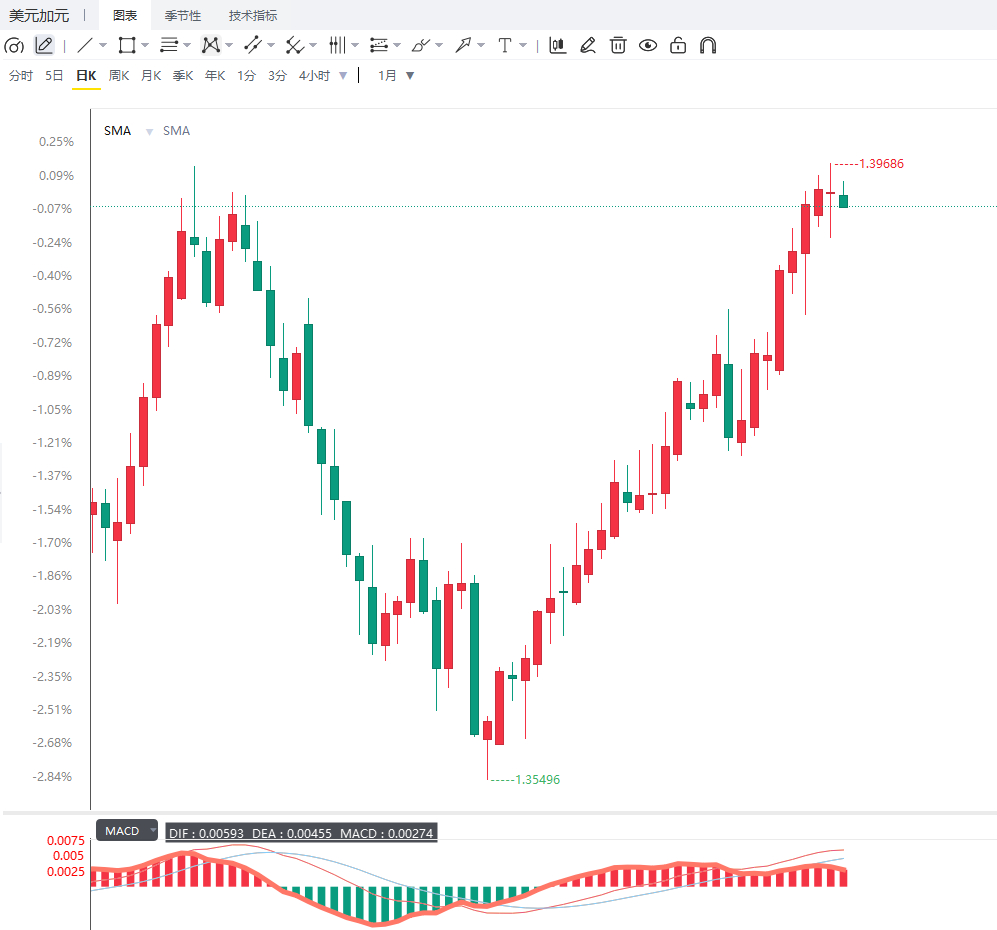Select the rectangle shape tool
Image resolution: width=997 pixels, height=930 pixels.
point(127,46)
